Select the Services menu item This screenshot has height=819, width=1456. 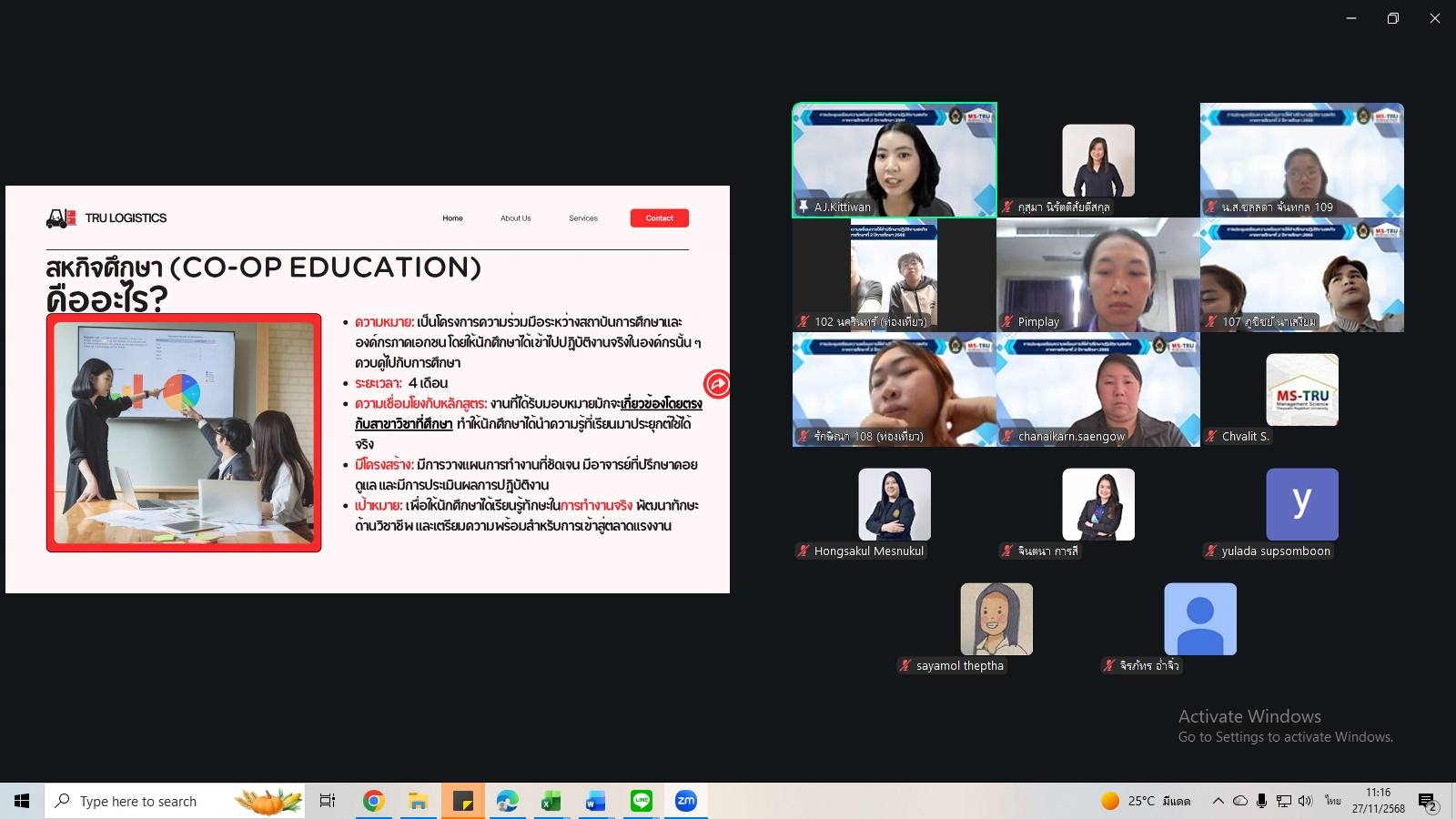(583, 218)
